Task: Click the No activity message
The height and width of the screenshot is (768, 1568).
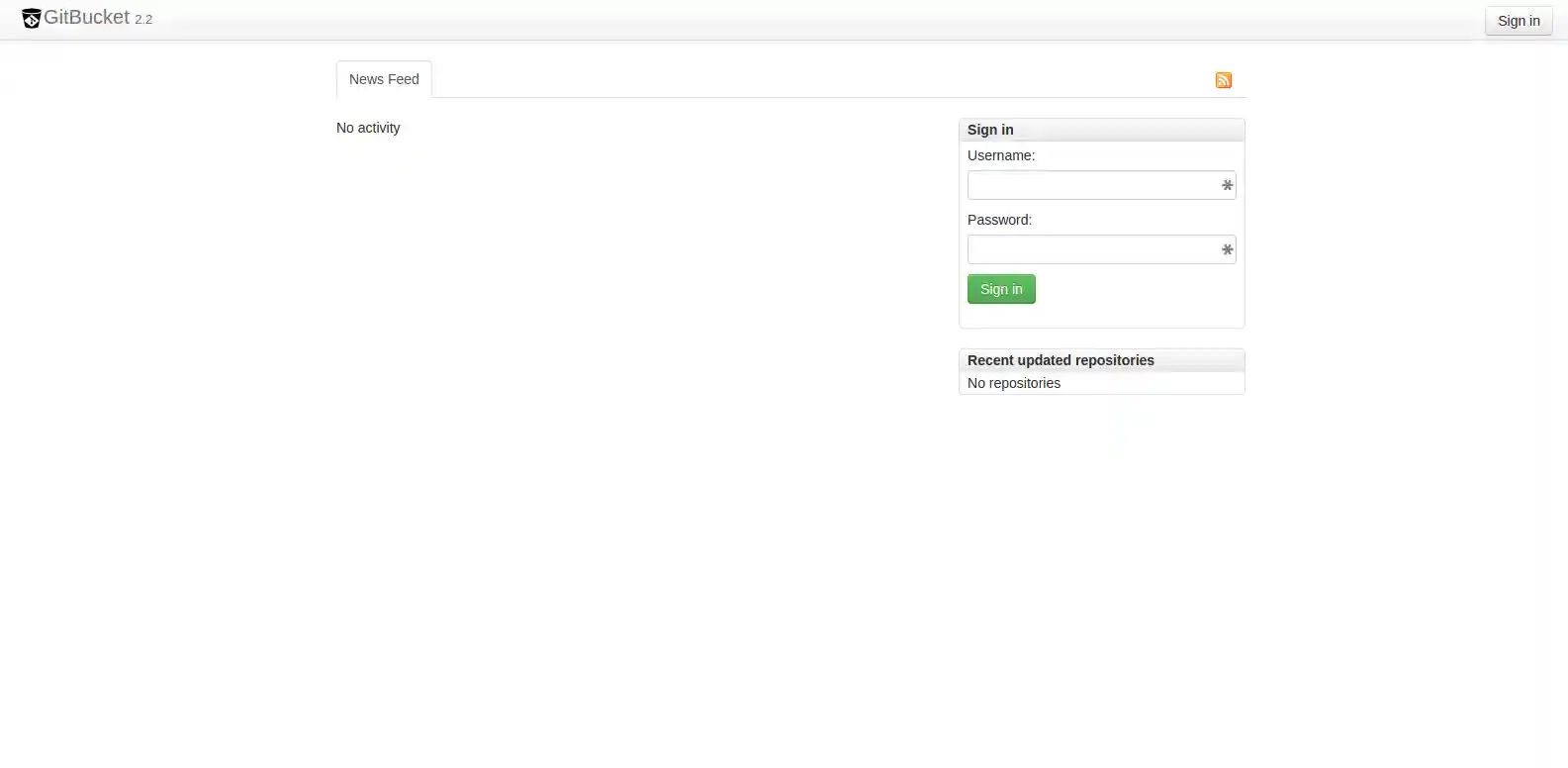Action: point(368,128)
